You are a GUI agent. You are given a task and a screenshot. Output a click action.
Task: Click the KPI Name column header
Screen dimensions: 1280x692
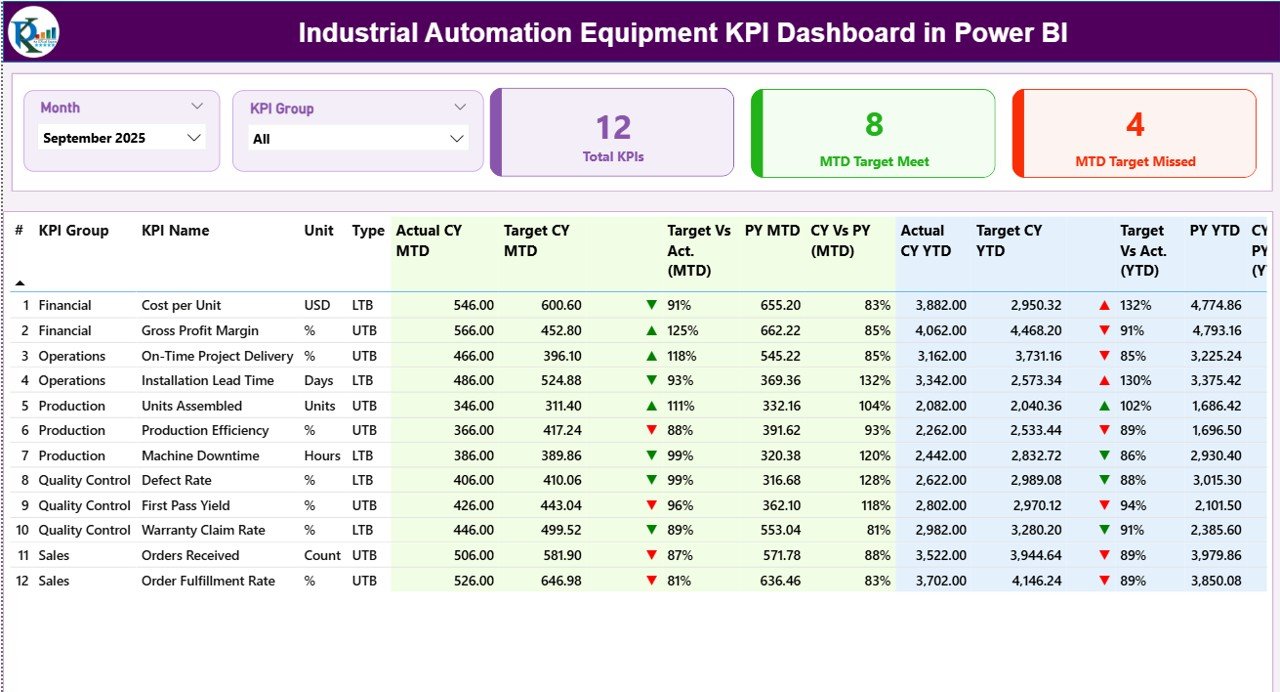175,230
